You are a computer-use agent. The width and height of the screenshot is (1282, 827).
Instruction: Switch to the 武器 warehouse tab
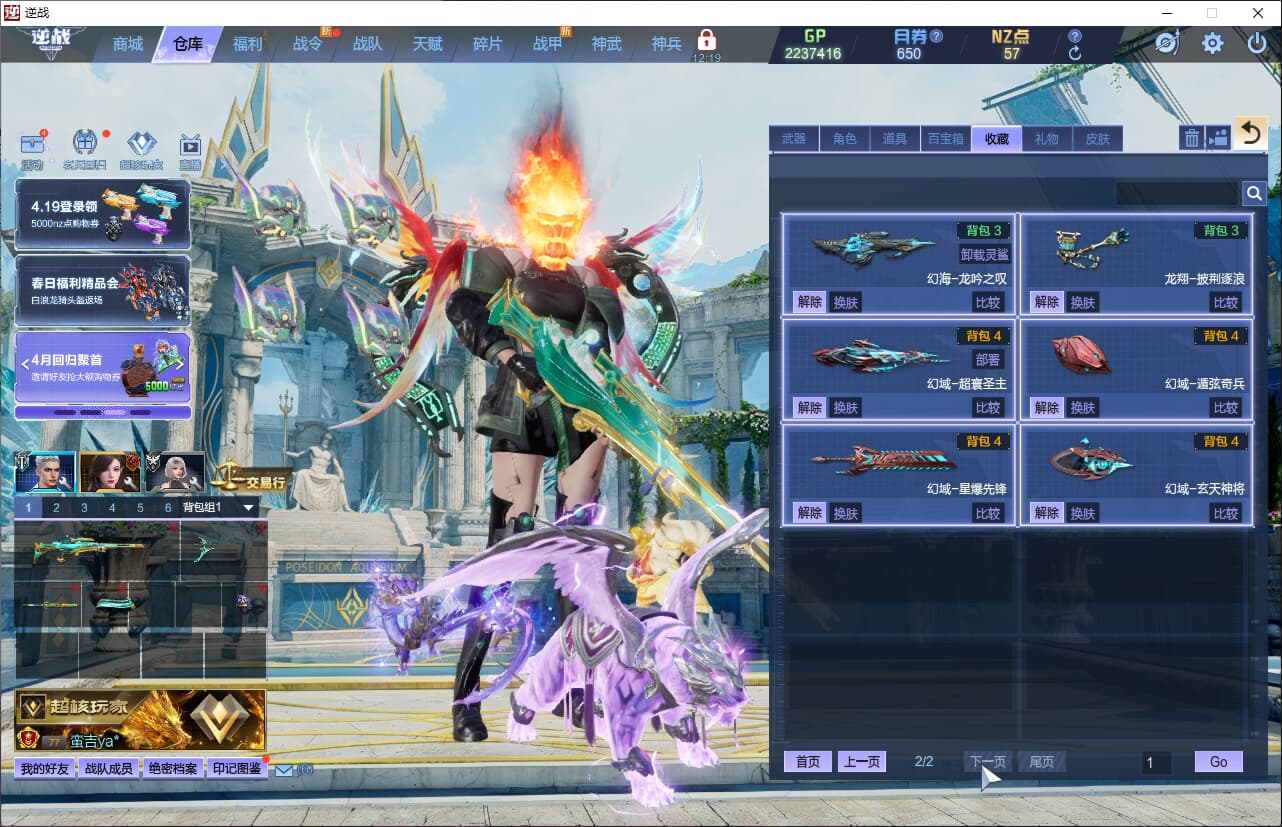pyautogui.click(x=794, y=139)
